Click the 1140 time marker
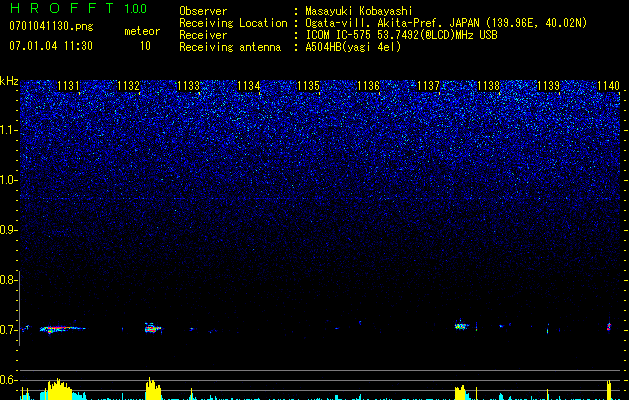The height and width of the screenshot is (400, 629). (609, 86)
